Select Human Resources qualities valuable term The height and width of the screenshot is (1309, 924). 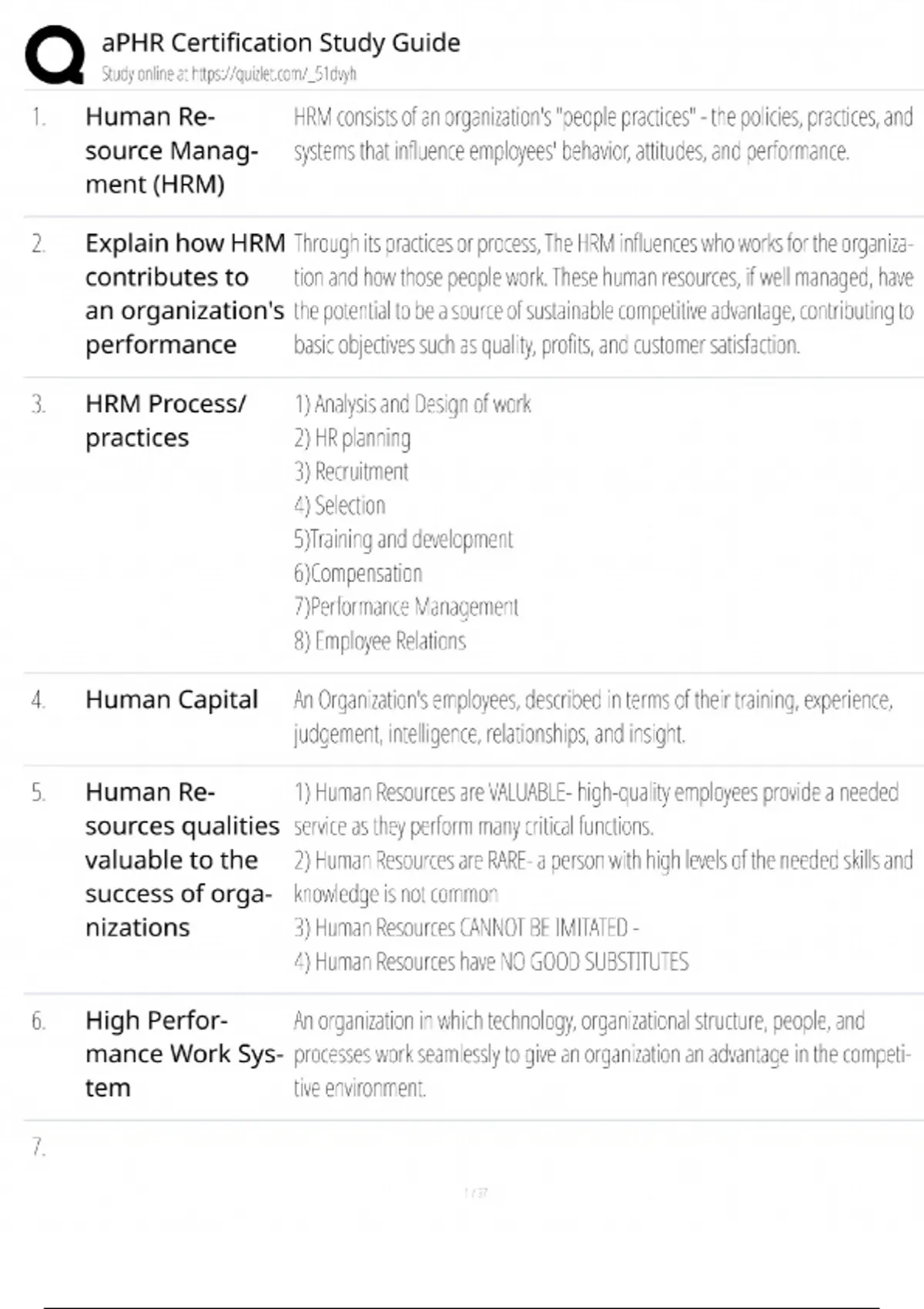point(182,859)
